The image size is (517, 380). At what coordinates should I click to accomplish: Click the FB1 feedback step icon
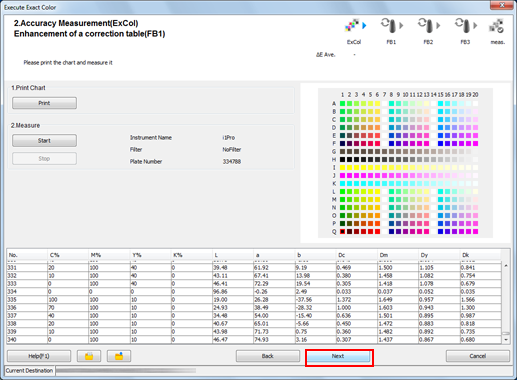tap(389, 25)
